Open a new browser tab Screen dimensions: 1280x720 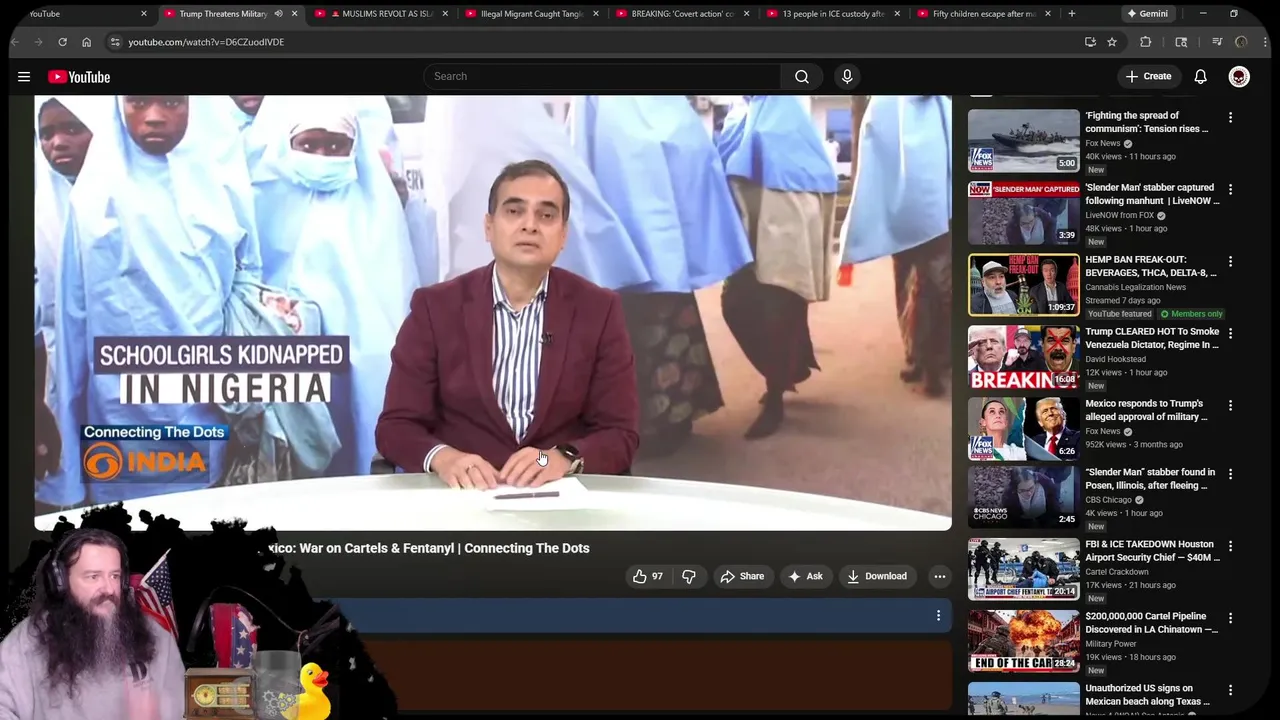[x=1072, y=14]
